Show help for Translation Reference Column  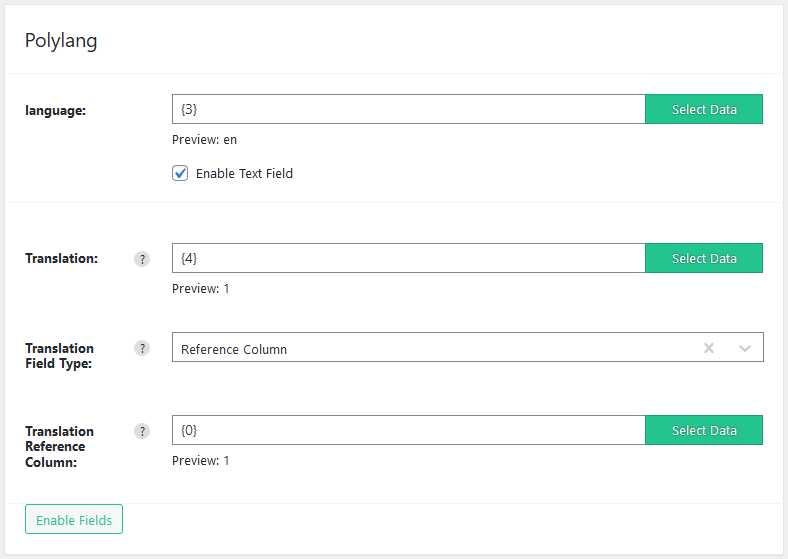click(142, 431)
